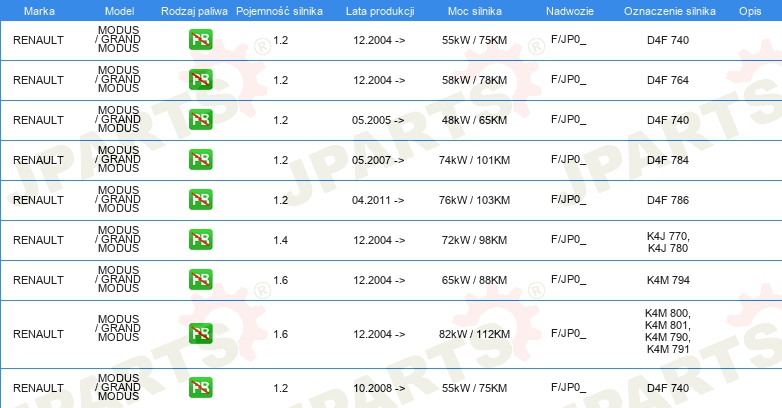Select the 72kW / 98KM power cell

[x=474, y=240]
